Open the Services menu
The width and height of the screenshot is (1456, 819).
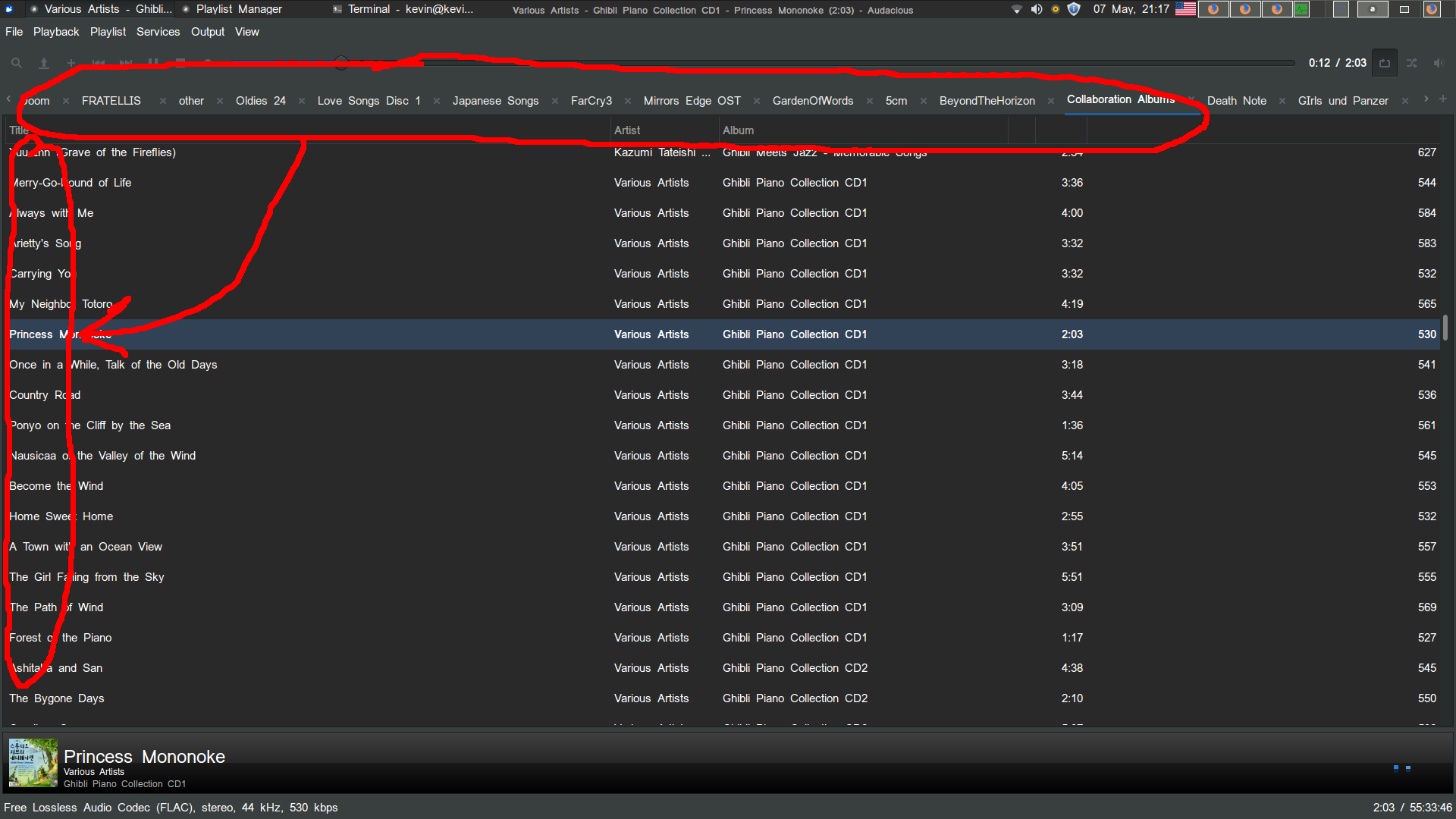158,32
